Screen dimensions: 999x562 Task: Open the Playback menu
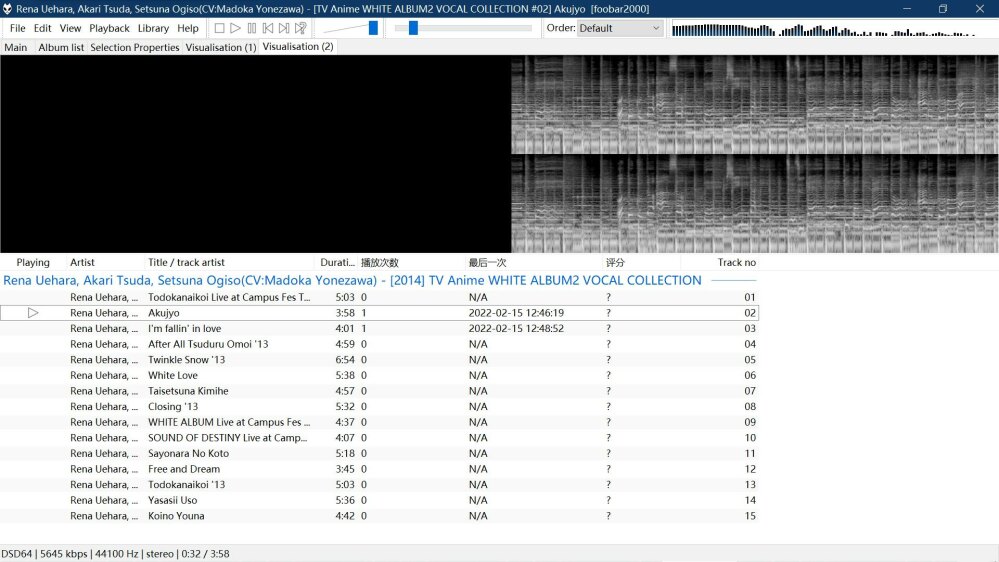(x=109, y=28)
